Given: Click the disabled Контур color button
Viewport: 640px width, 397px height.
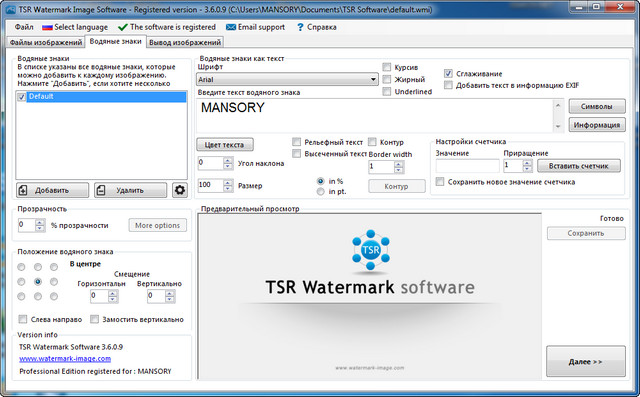Looking at the screenshot, I should pos(397,186).
